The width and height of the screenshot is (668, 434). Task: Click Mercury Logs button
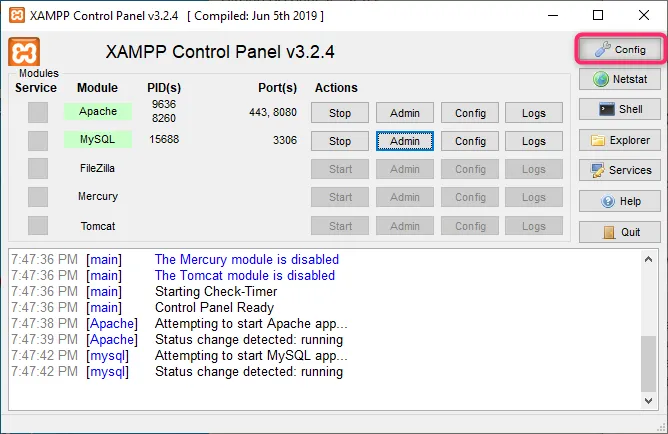tap(534, 197)
